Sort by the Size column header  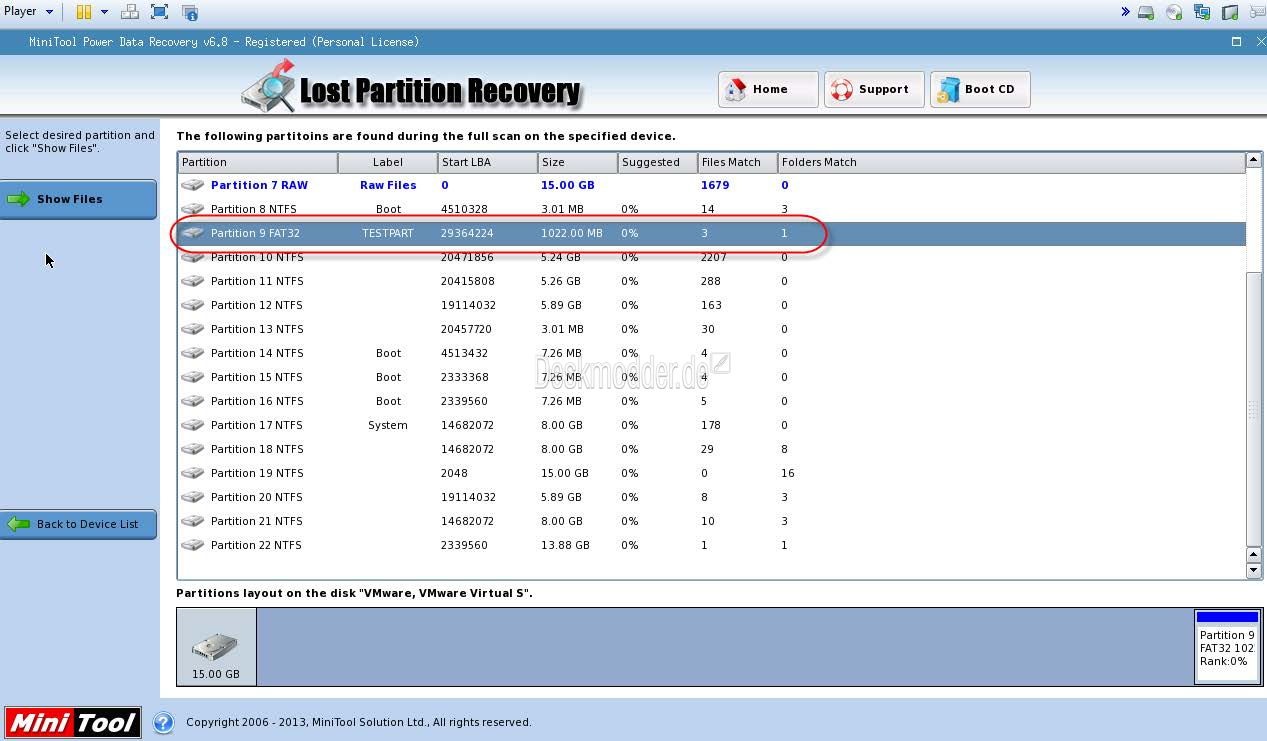[x=578, y=162]
